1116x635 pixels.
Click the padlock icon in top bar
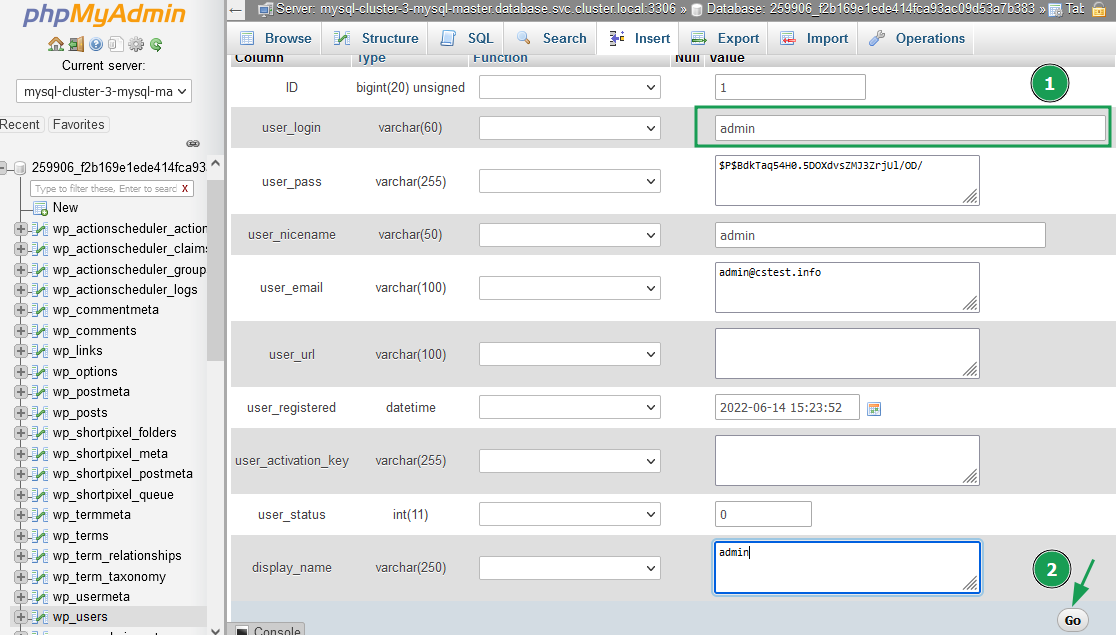pyautogui.click(x=1099, y=9)
